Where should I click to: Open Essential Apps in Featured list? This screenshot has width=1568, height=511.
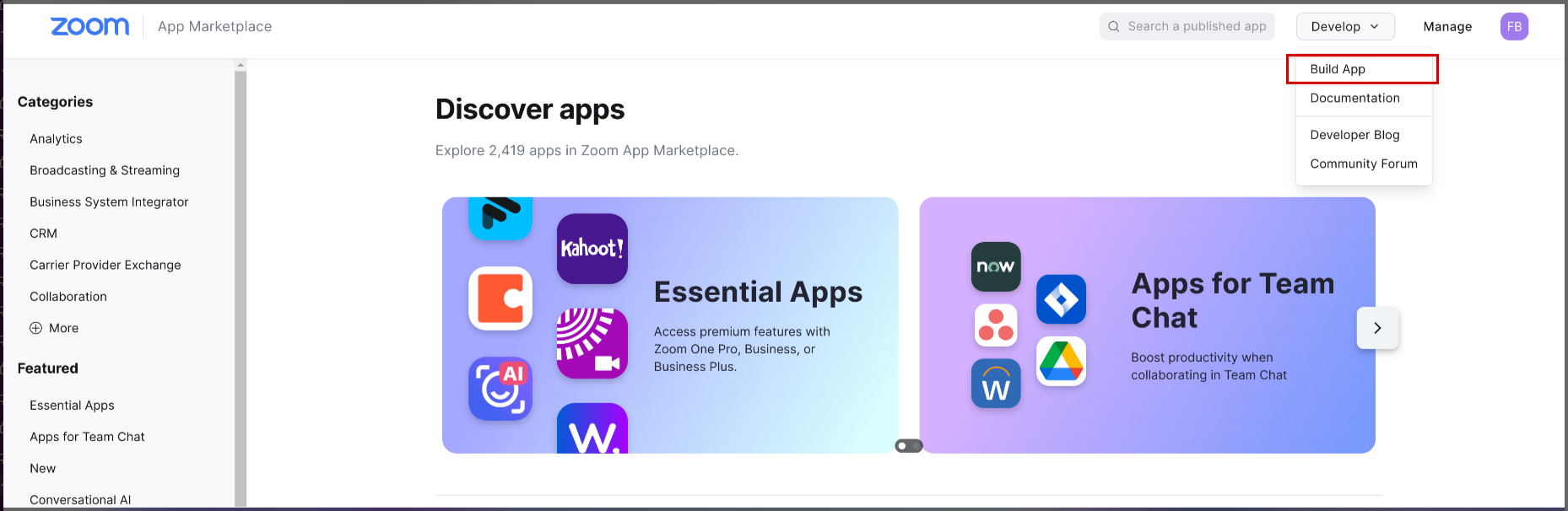coord(72,406)
